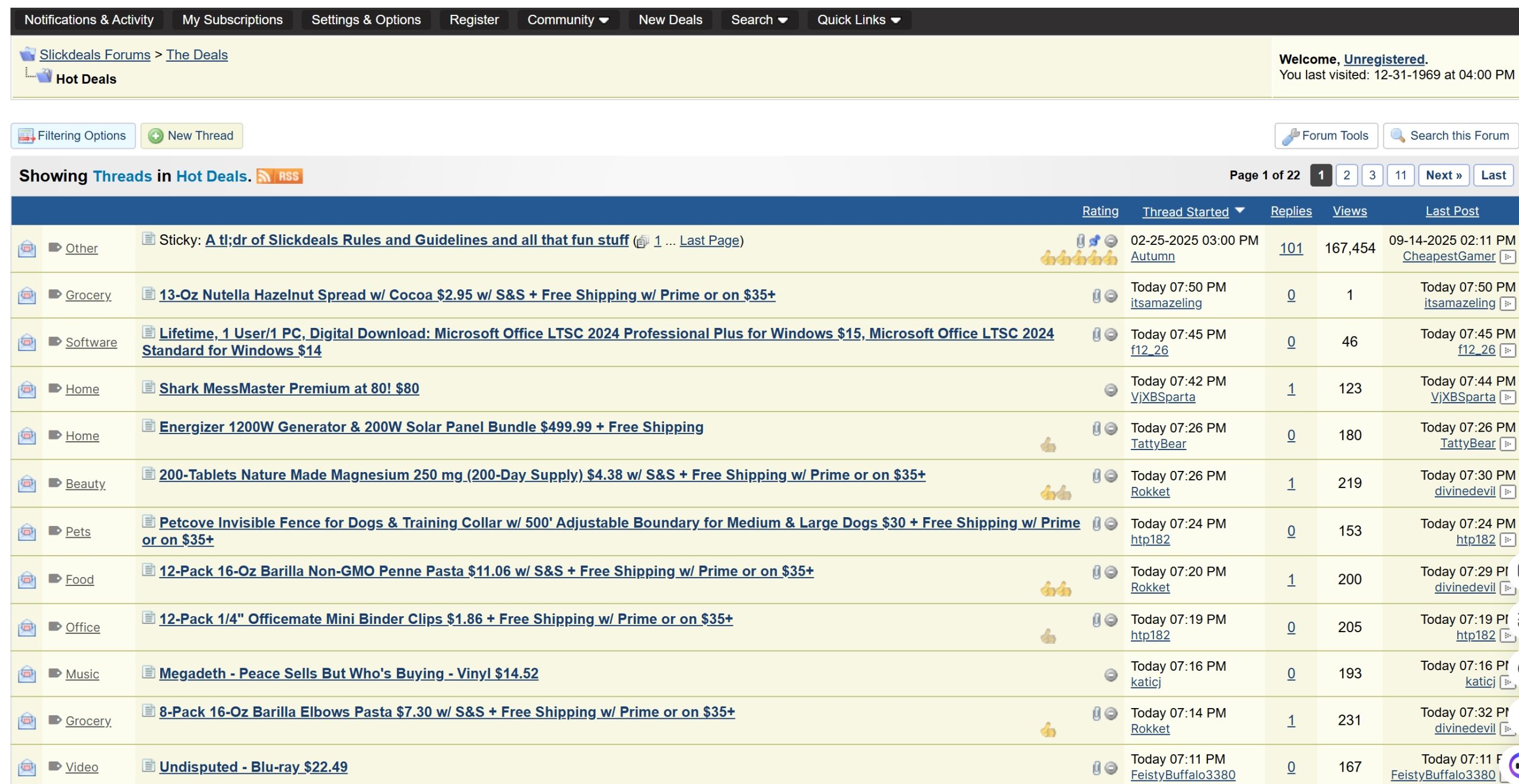Click the Next page button
1519x784 pixels.
pyautogui.click(x=1444, y=176)
